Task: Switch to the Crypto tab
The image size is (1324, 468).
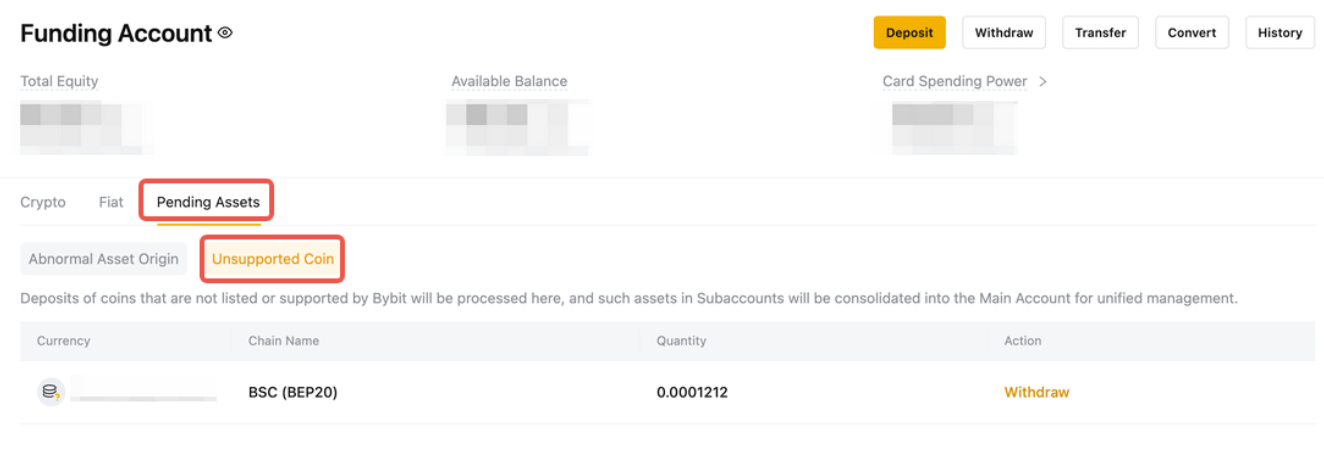Action: pyautogui.click(x=43, y=202)
